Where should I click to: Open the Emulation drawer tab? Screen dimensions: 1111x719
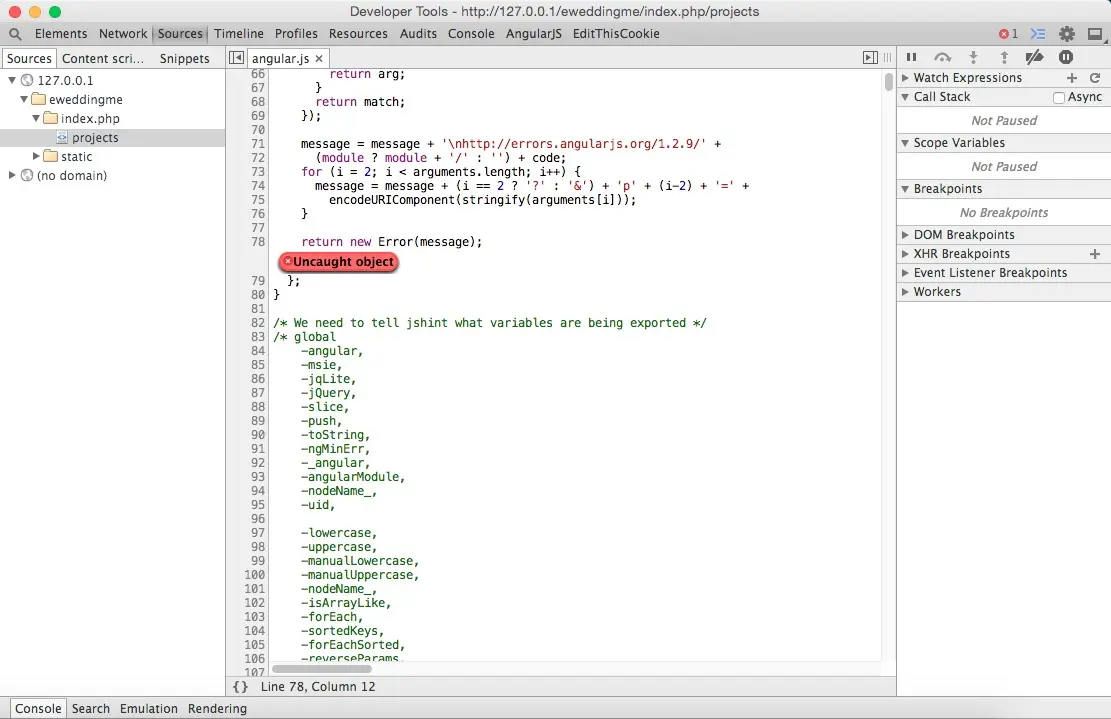pyautogui.click(x=149, y=708)
